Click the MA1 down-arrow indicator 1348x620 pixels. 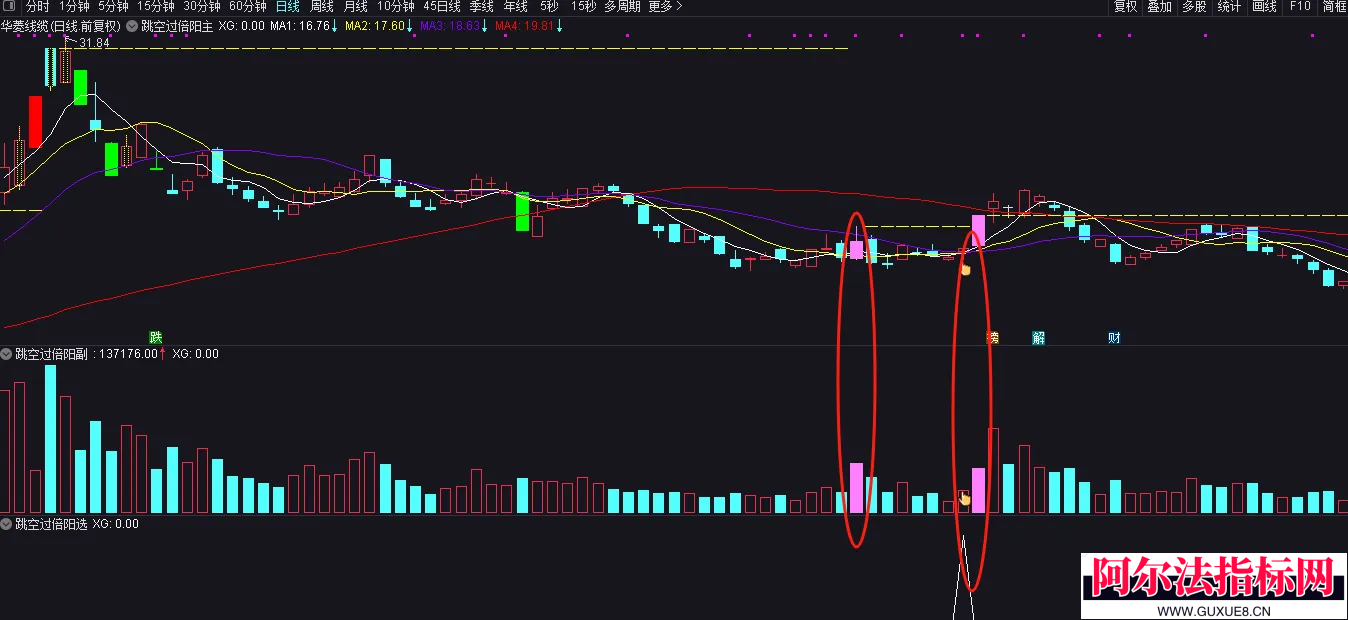tap(334, 26)
